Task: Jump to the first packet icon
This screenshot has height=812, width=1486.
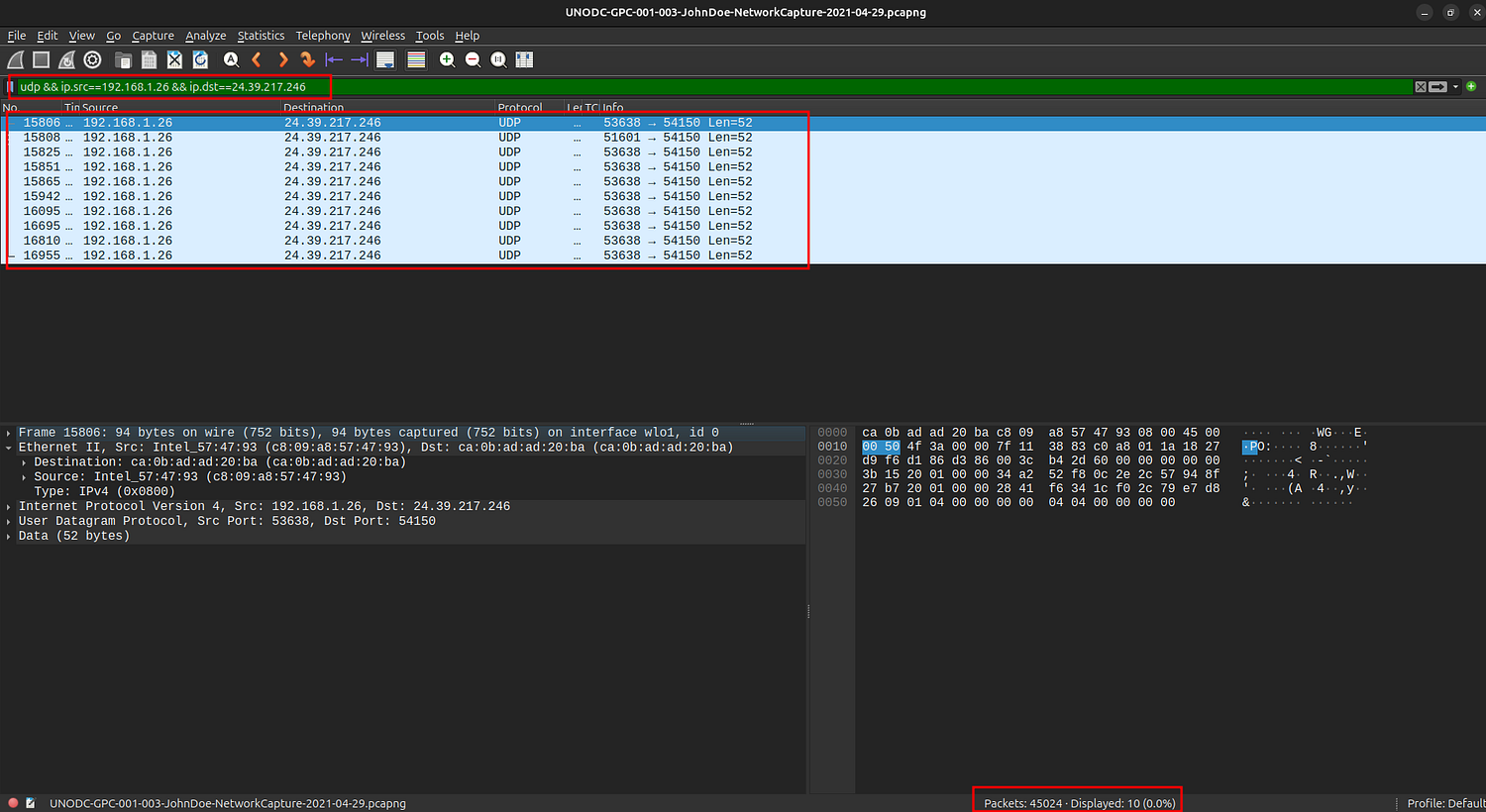Action: pyautogui.click(x=334, y=60)
